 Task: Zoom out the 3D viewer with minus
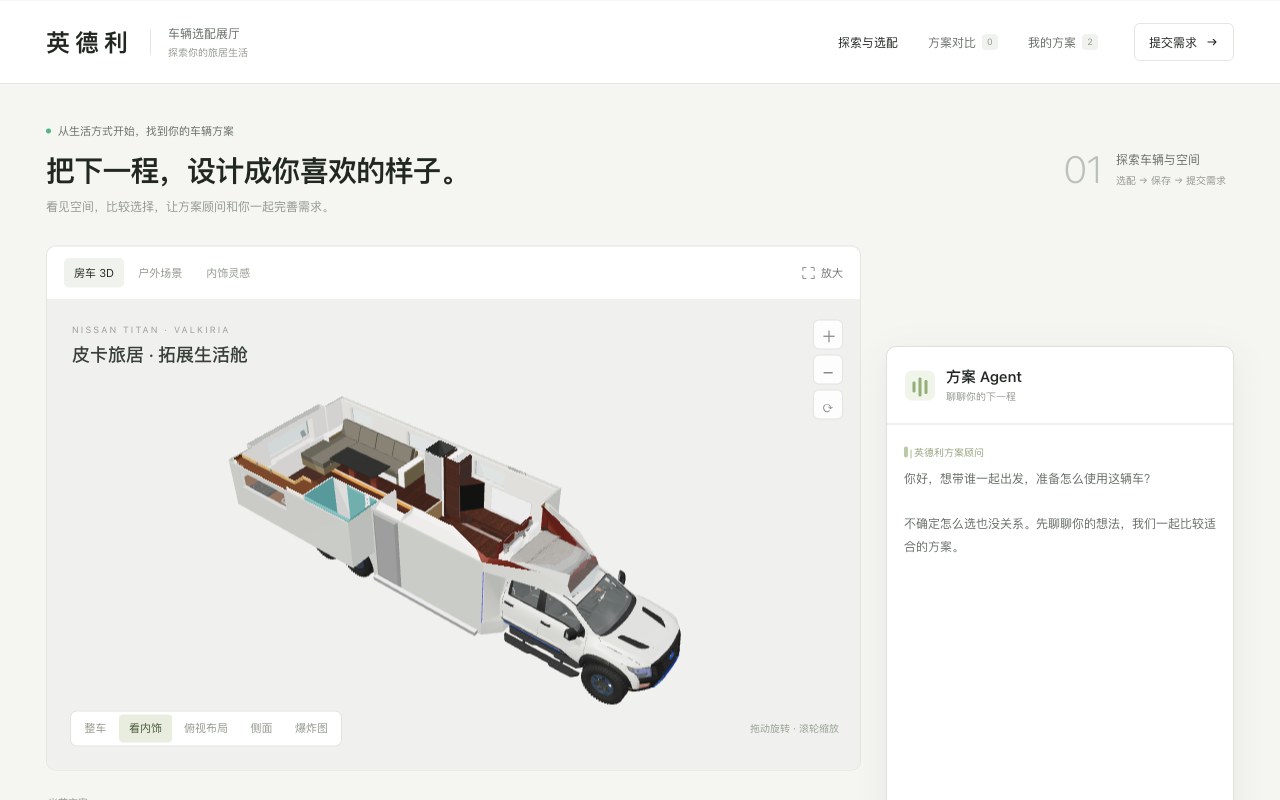click(x=828, y=372)
